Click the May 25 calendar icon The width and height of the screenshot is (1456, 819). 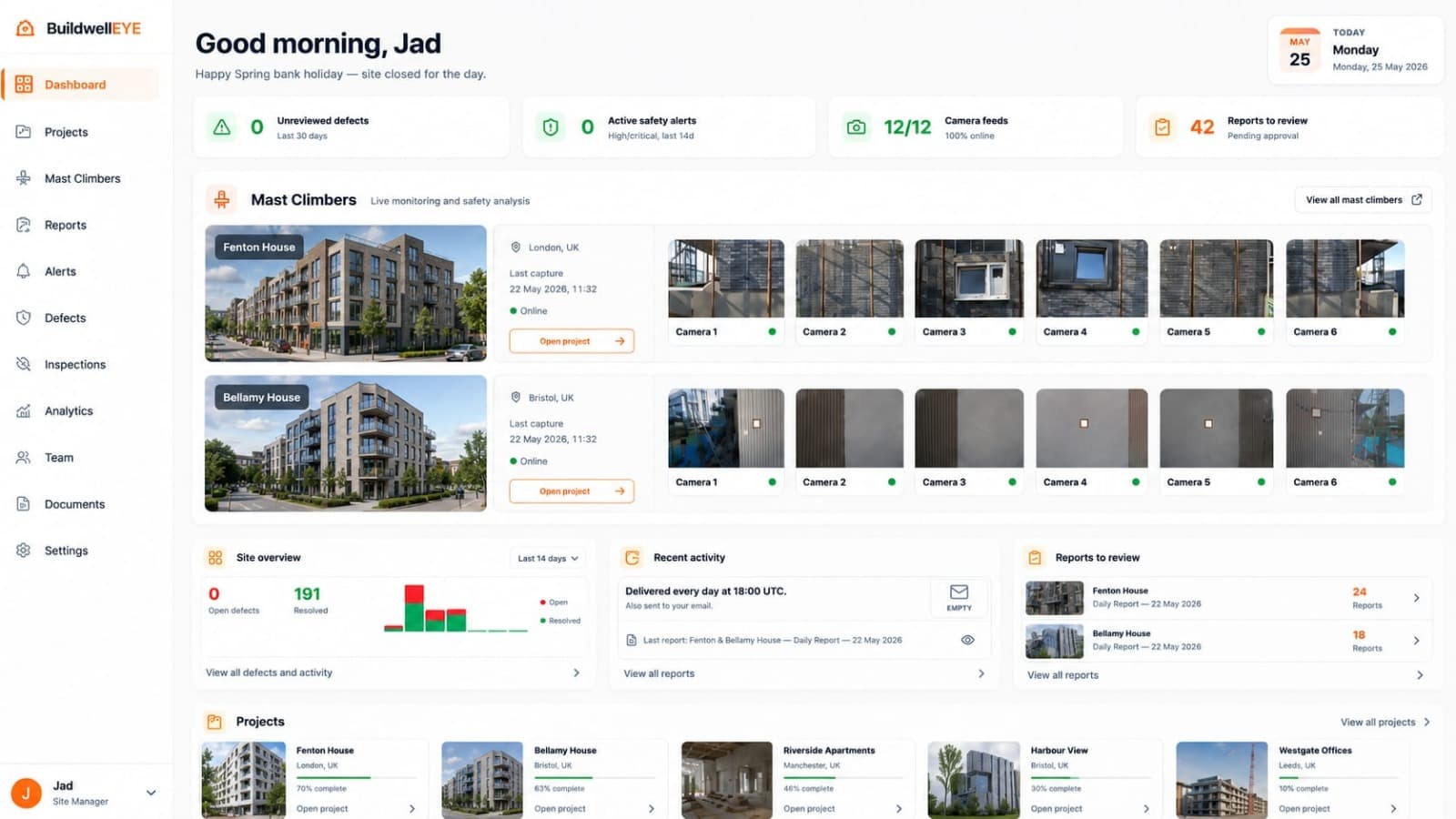pos(1299,51)
